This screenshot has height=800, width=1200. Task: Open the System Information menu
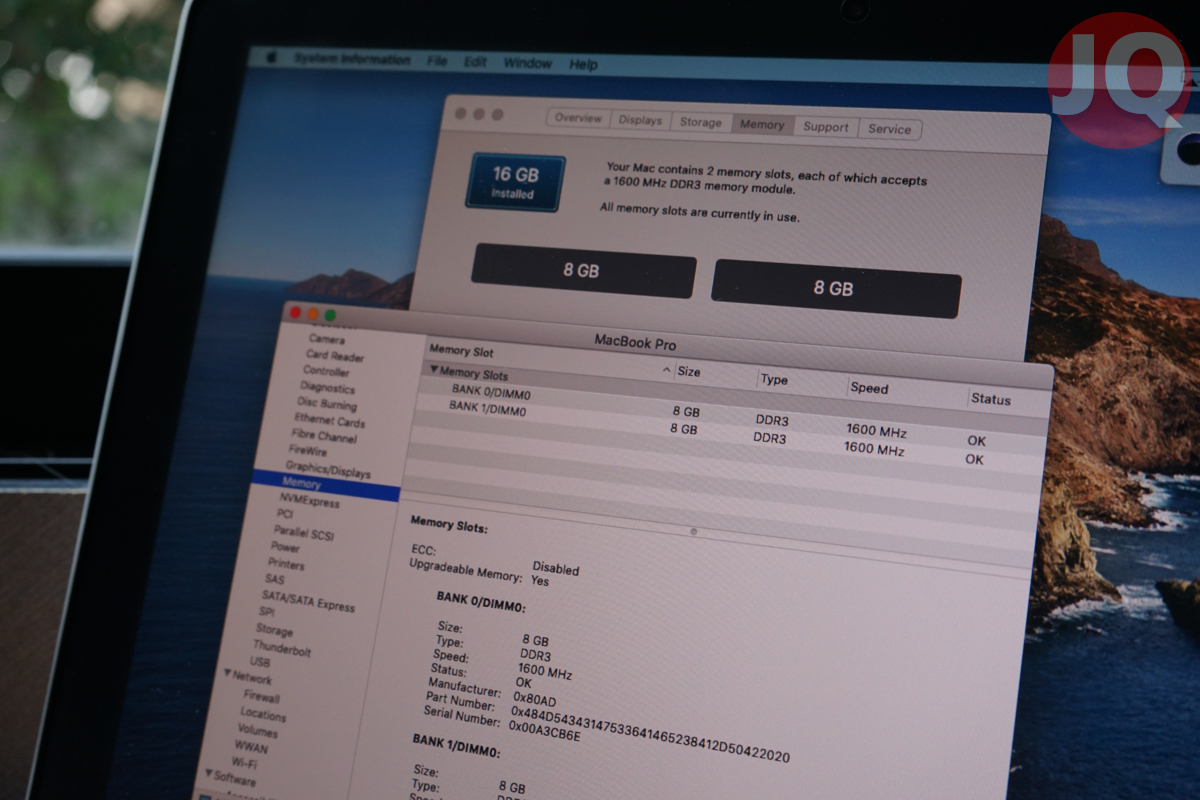pyautogui.click(x=352, y=59)
